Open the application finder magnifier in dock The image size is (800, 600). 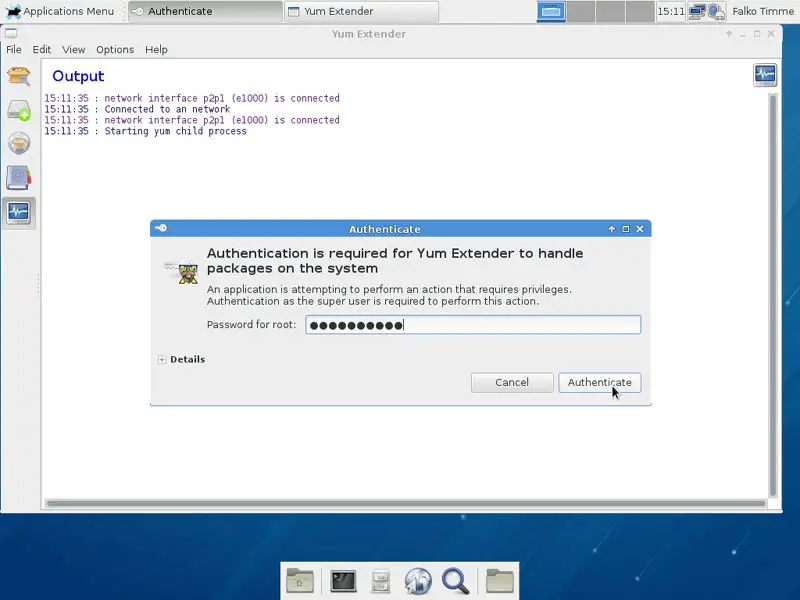click(x=456, y=581)
